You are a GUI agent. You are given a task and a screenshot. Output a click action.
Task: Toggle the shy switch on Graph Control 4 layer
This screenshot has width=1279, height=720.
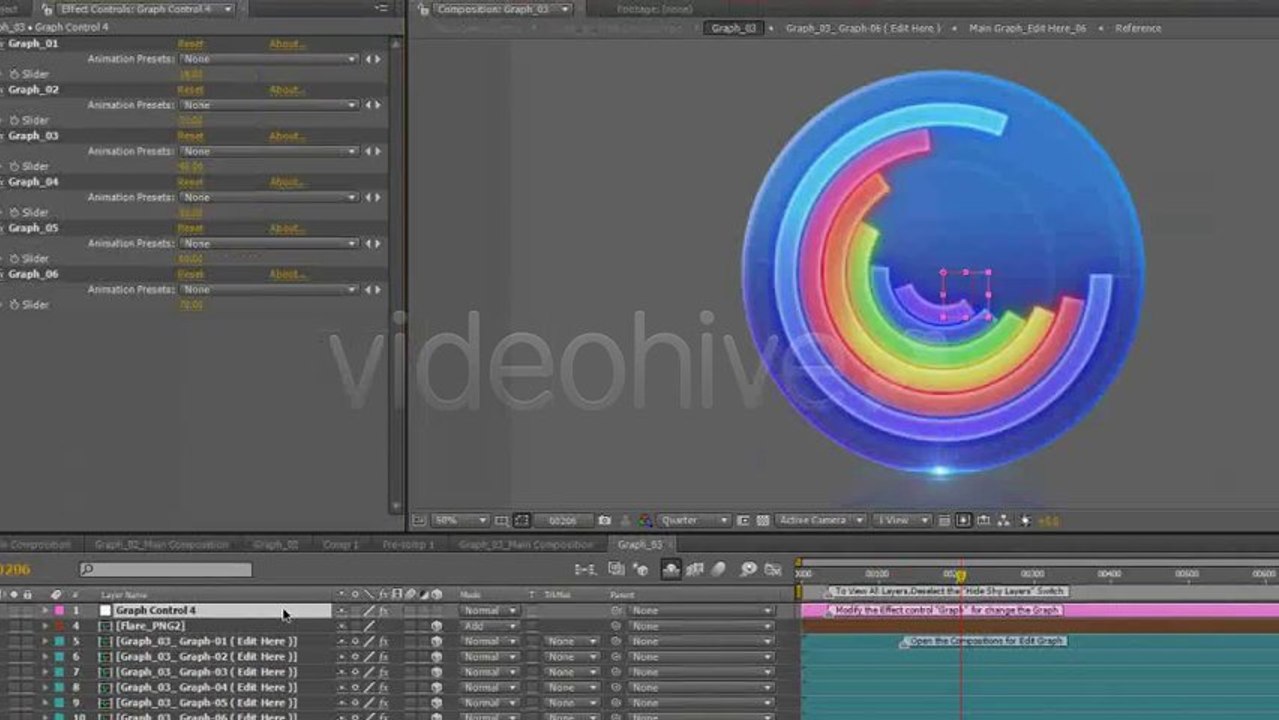click(x=342, y=610)
